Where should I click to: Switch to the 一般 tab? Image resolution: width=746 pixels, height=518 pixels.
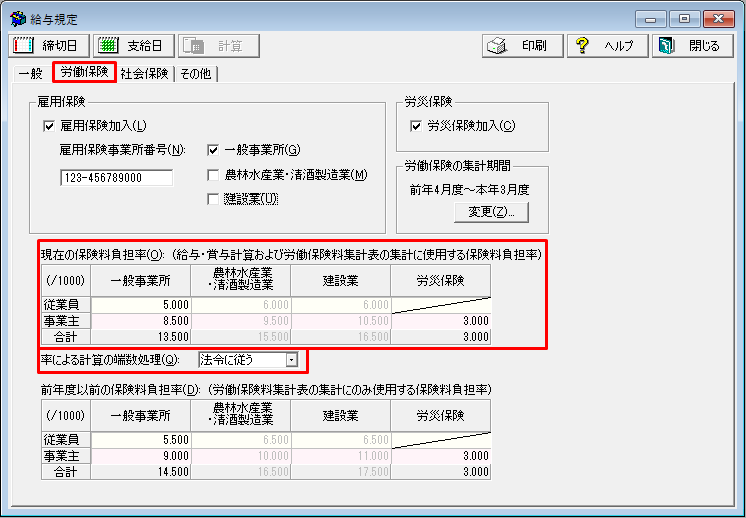coord(30,74)
